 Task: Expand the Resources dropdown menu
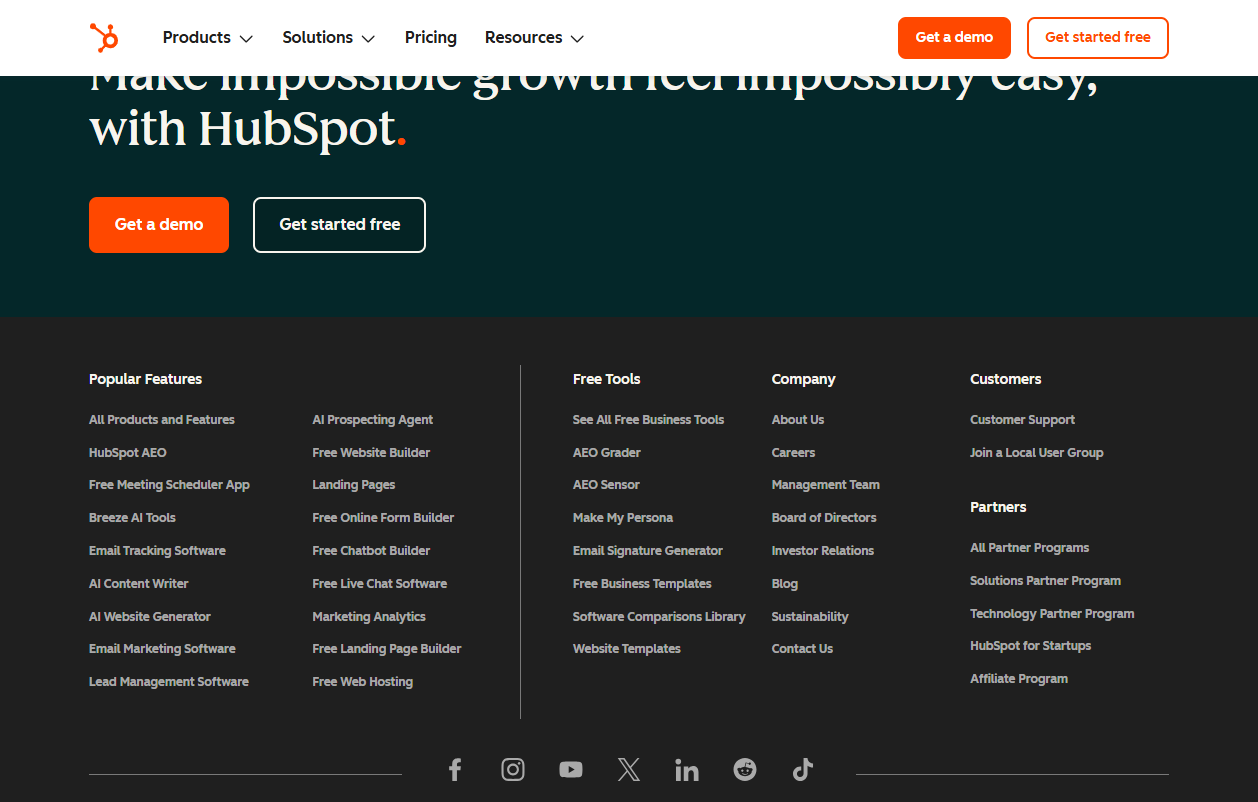[534, 38]
